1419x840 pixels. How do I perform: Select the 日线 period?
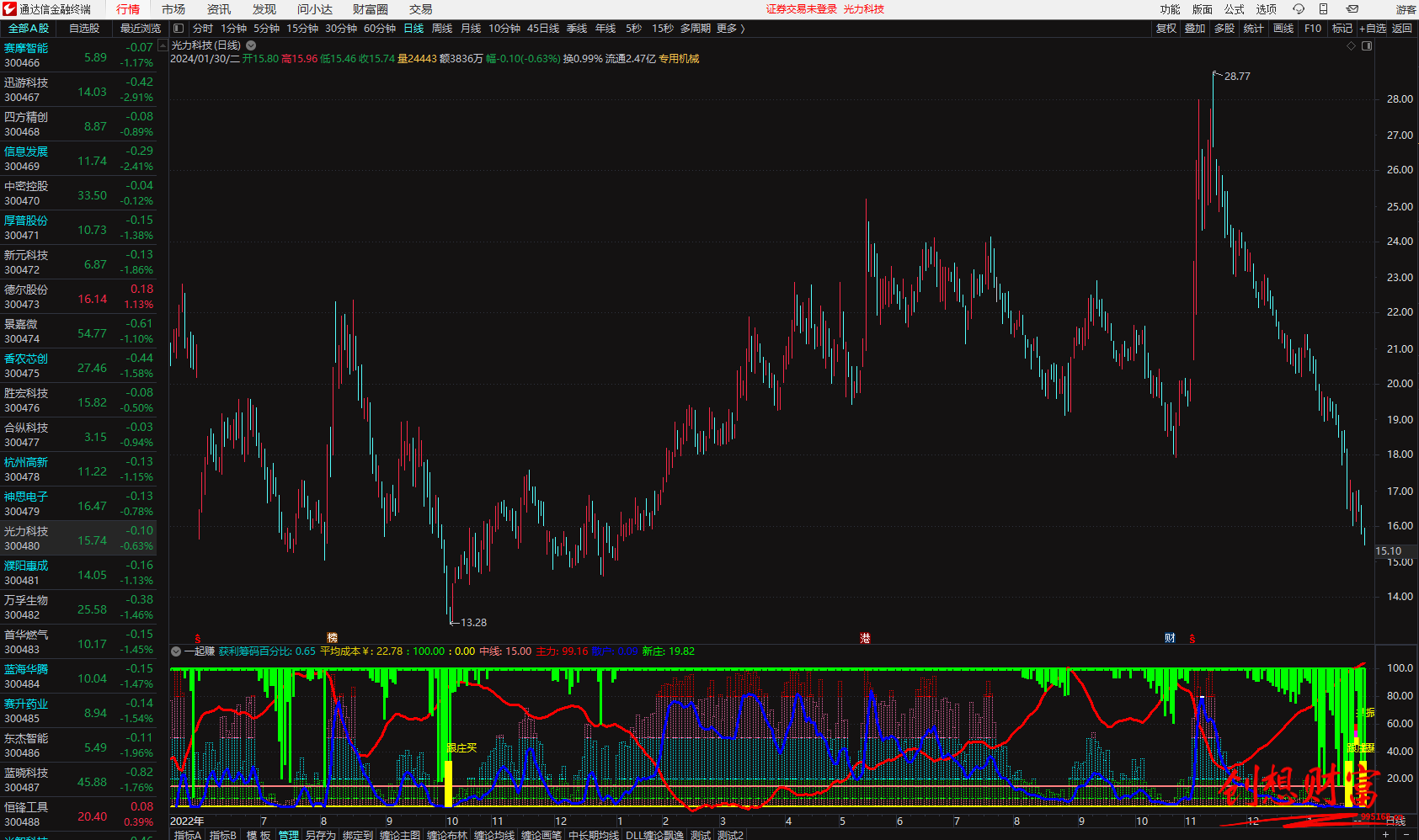413,29
